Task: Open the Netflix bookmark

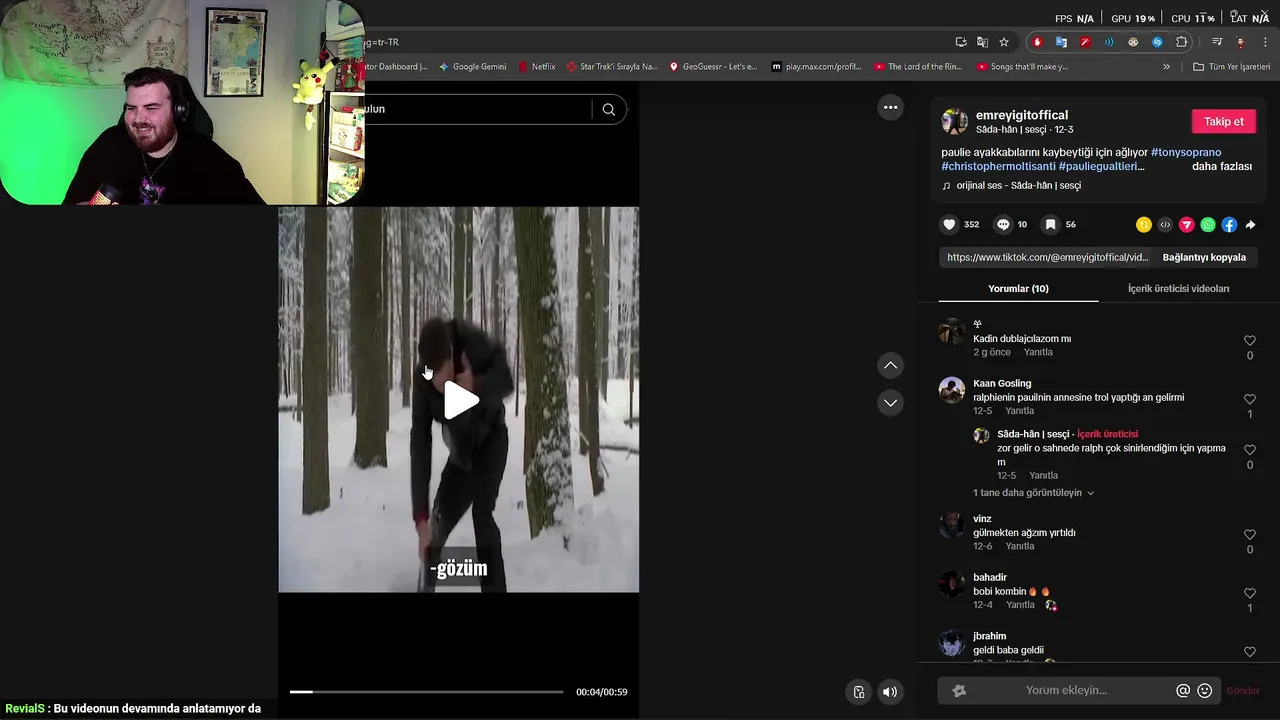Action: coord(537,67)
